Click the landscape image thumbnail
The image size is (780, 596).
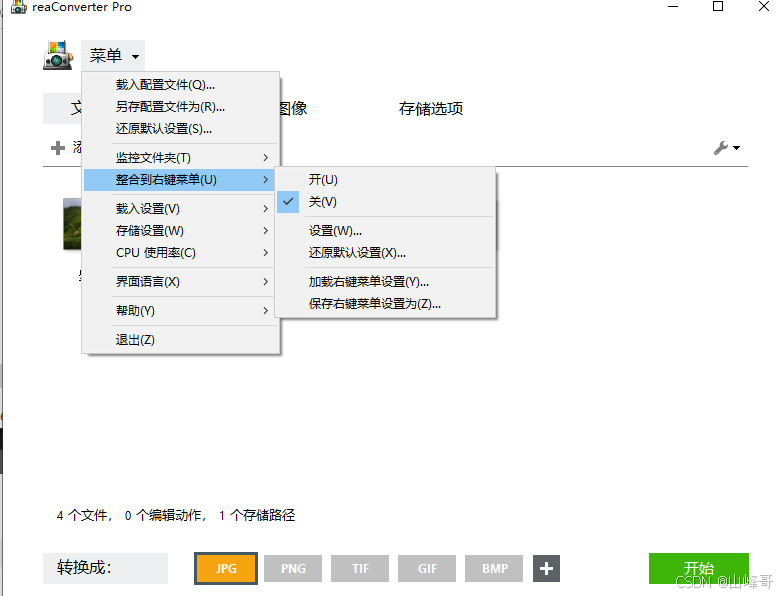coord(72,224)
